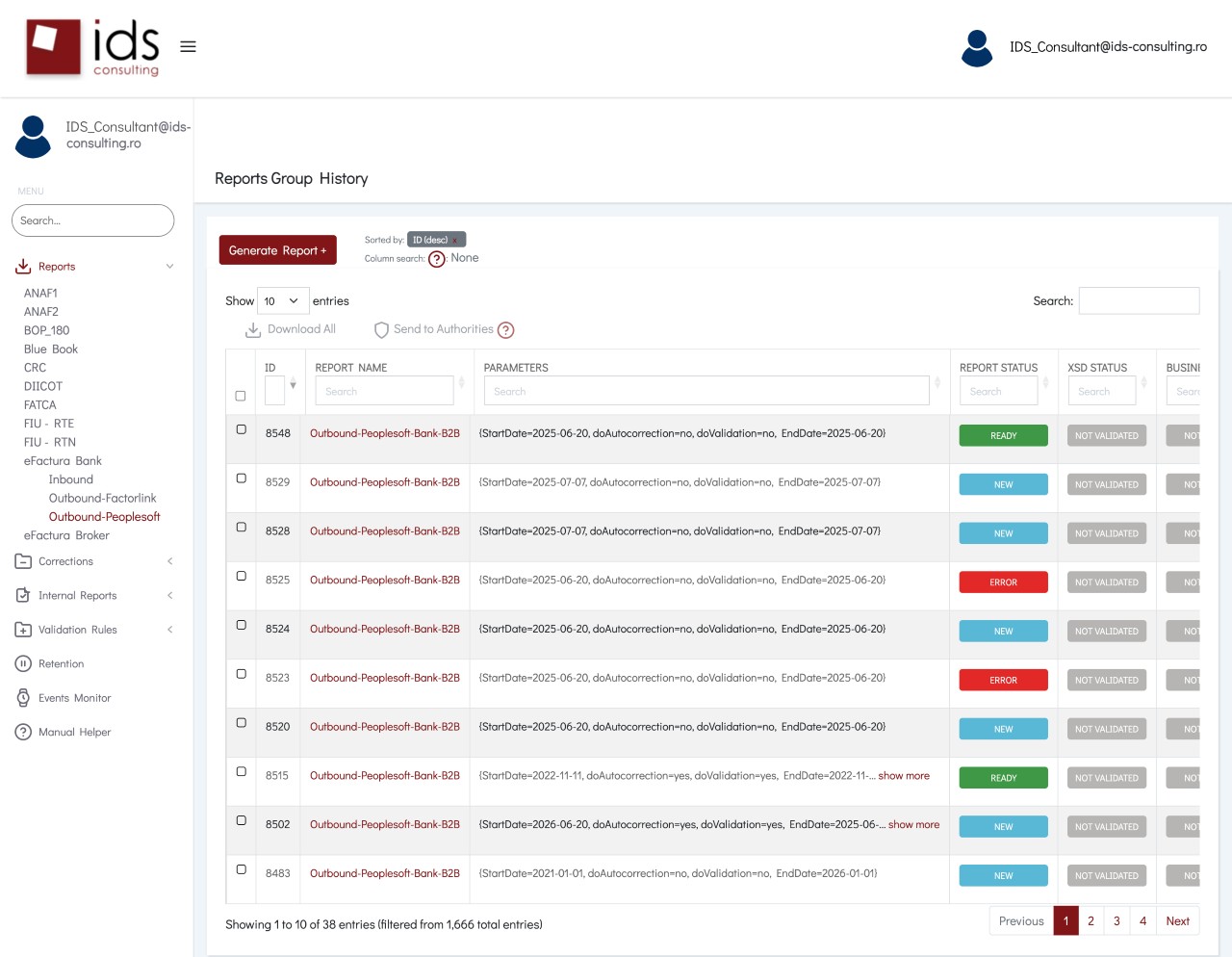Click the Previous pagination button
The image size is (1232, 957).
pyautogui.click(x=1021, y=921)
